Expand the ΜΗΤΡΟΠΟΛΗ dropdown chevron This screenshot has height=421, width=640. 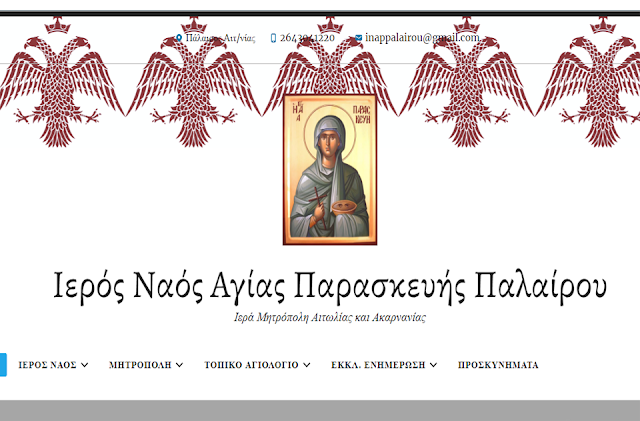180,365
